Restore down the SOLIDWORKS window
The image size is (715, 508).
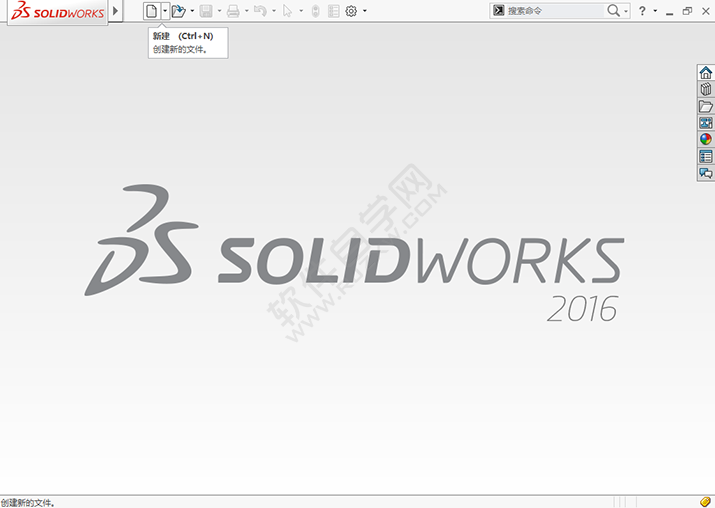click(x=687, y=11)
